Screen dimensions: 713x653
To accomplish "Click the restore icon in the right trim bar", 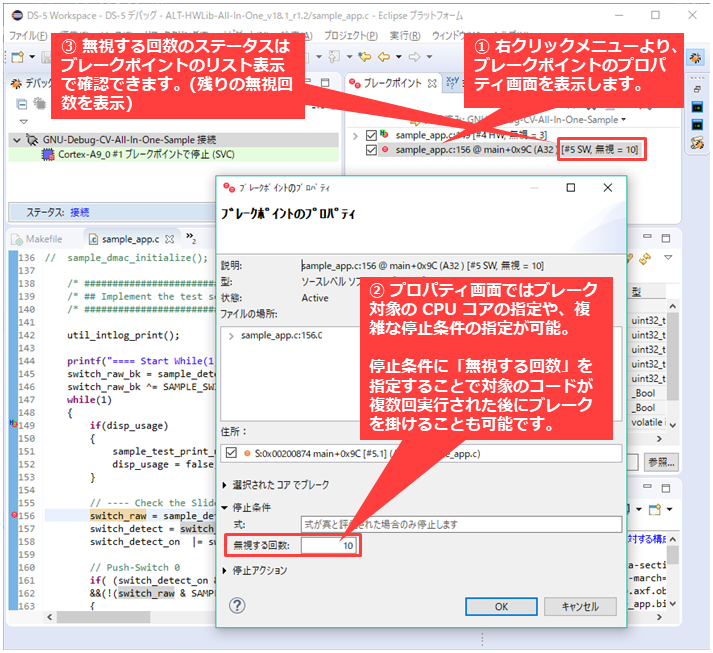I will pos(697,90).
